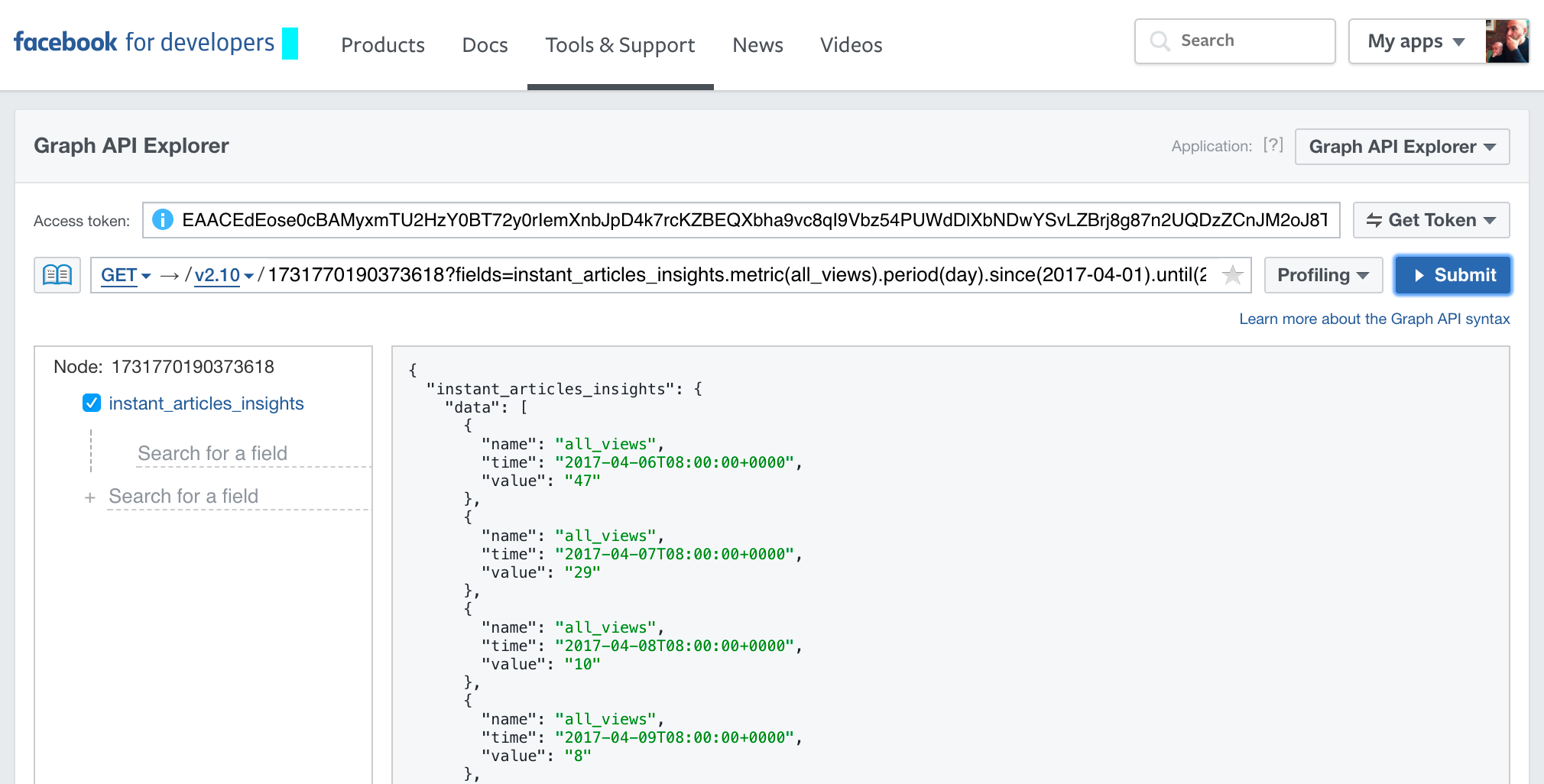
Task: Uncheck the instant_articles_insights checkbox
Action: coord(92,403)
